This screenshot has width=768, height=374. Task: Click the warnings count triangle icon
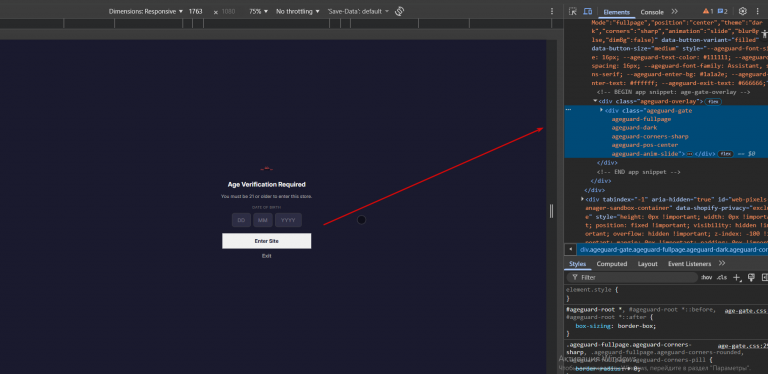click(706, 11)
